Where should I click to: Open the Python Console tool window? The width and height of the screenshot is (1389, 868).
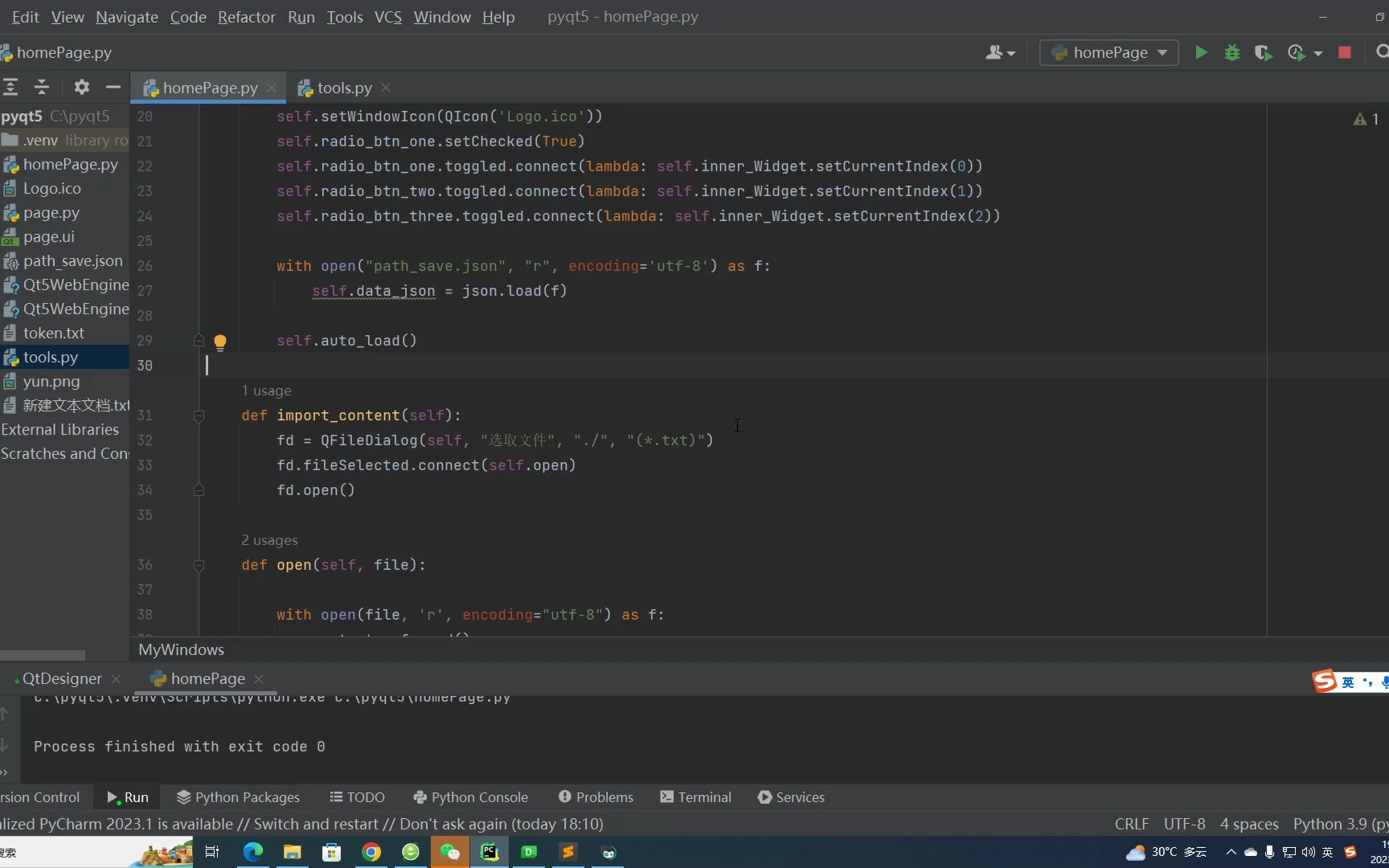tap(470, 797)
